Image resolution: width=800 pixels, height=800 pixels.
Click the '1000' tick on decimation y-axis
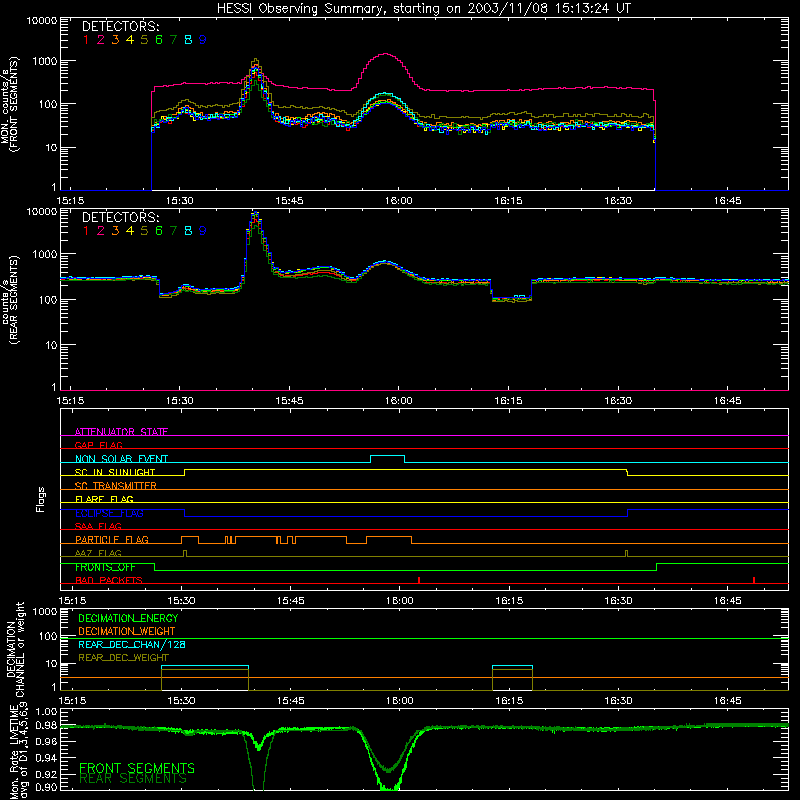45,611
